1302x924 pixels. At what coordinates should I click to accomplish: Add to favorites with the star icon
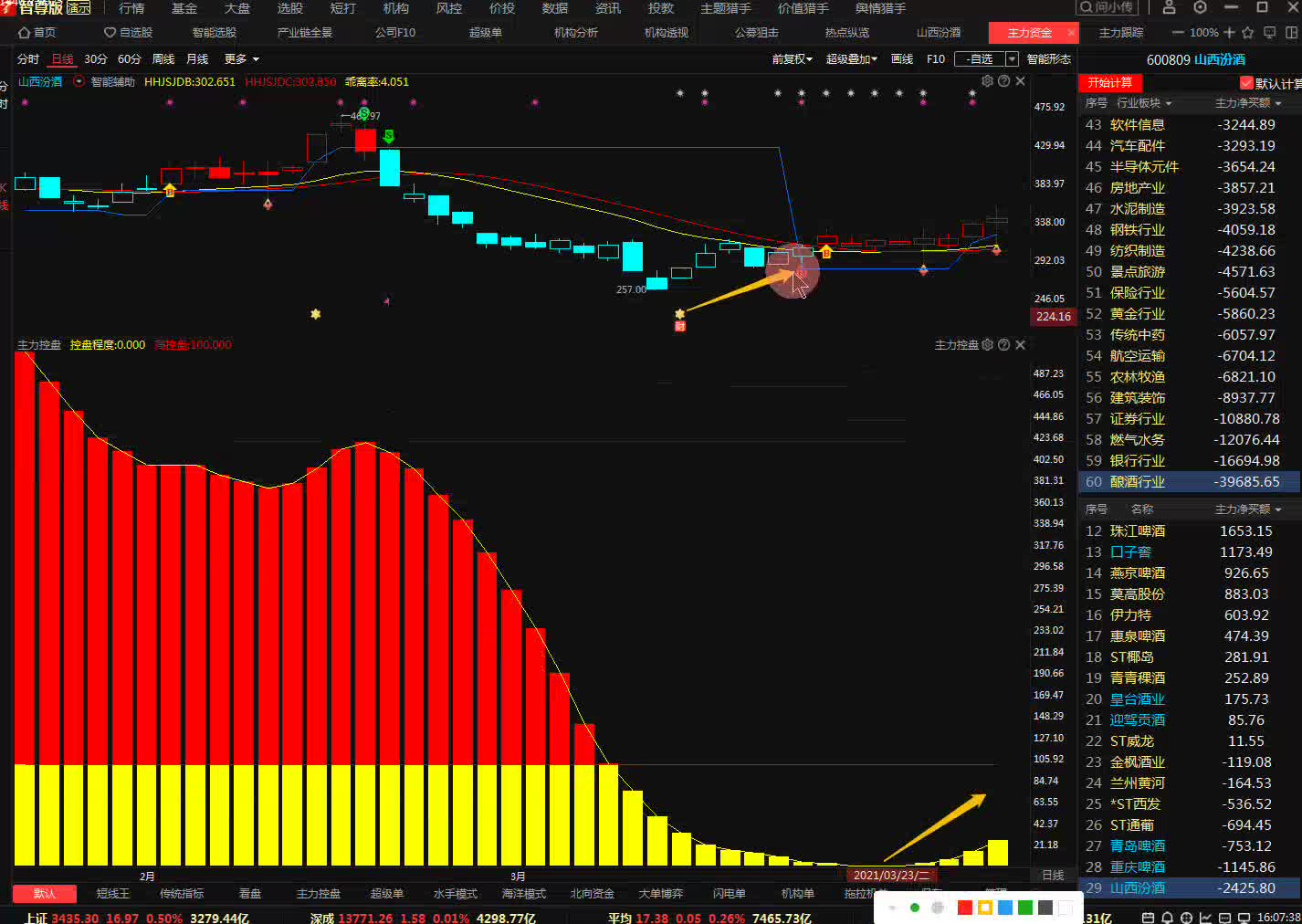pyautogui.click(x=1248, y=33)
